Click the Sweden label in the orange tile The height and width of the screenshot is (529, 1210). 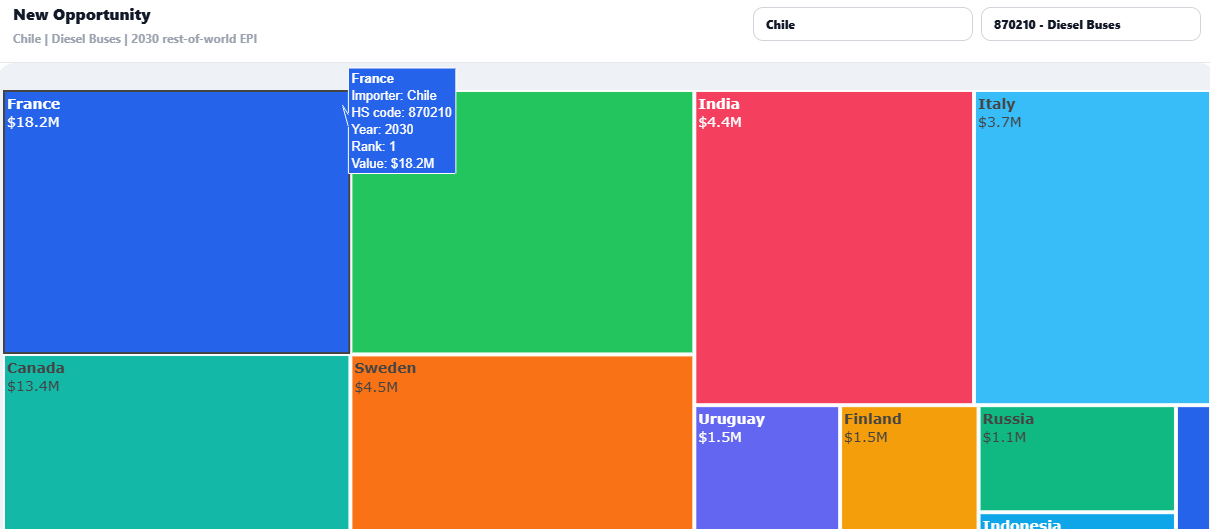point(385,368)
